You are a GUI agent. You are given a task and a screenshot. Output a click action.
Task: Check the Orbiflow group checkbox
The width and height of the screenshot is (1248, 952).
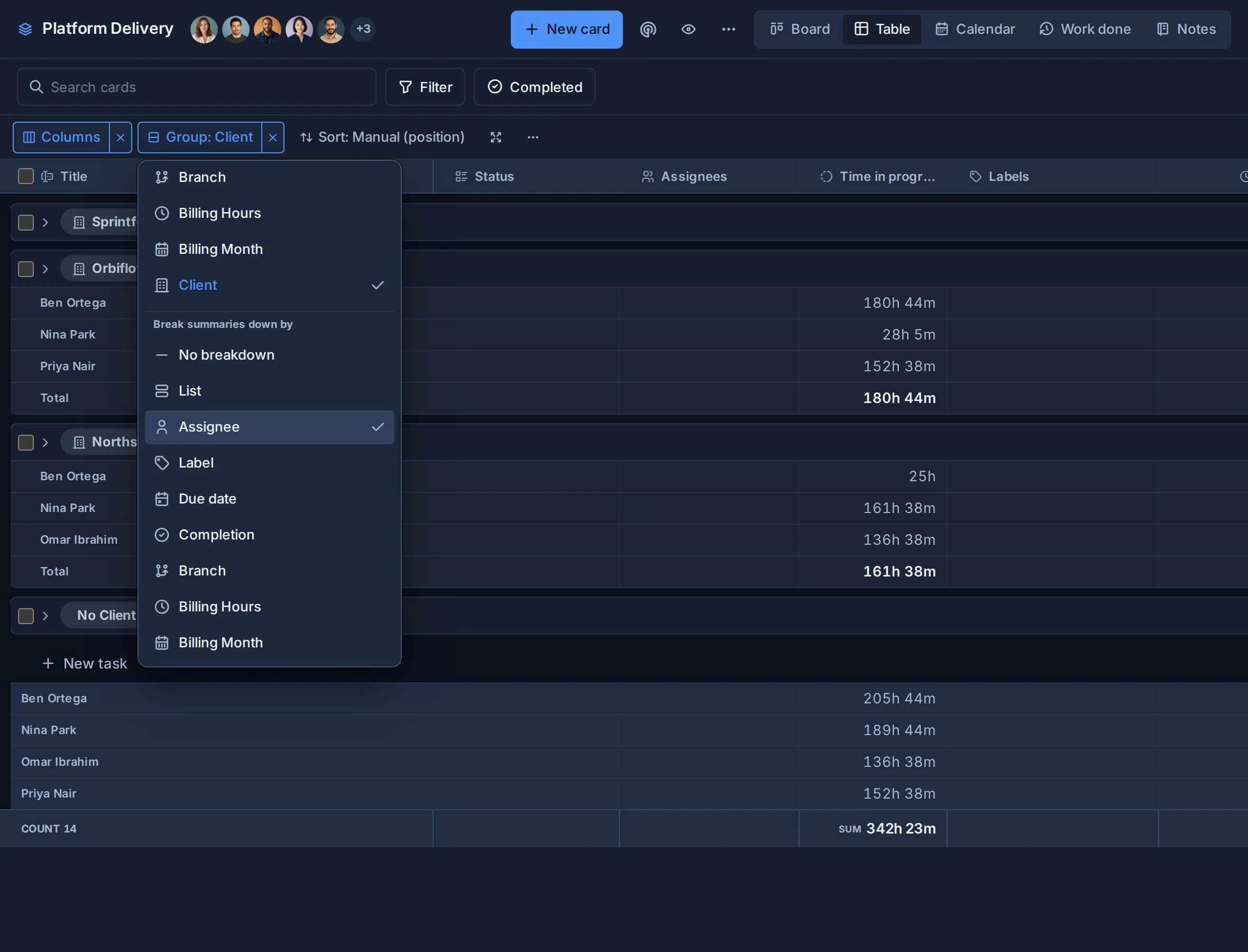coord(26,269)
